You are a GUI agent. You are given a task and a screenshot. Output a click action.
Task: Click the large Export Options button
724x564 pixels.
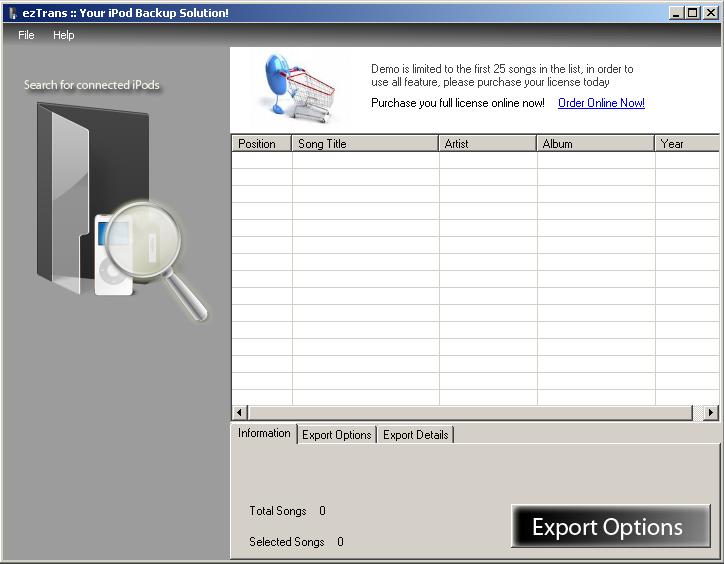click(610, 526)
